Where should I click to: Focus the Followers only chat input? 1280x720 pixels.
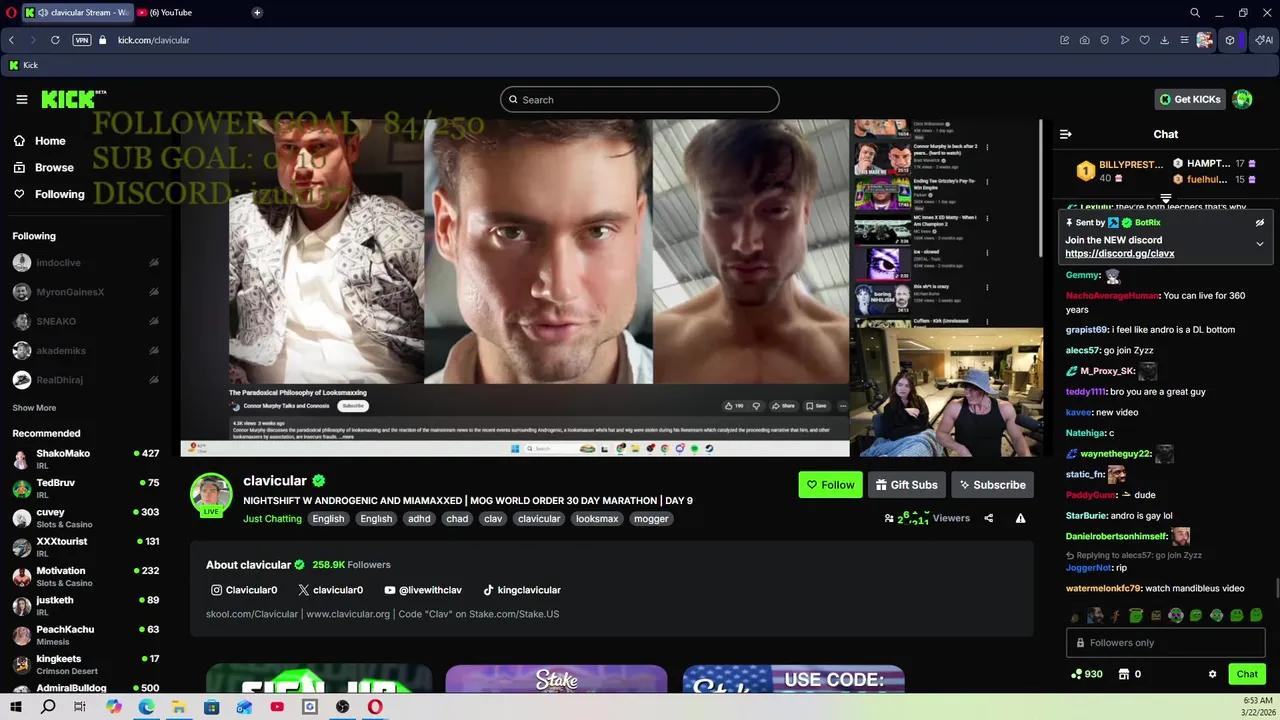tap(1166, 643)
